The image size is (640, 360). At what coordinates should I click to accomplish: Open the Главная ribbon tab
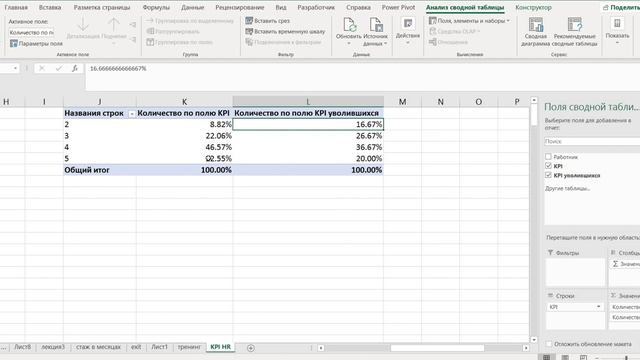(x=16, y=7)
